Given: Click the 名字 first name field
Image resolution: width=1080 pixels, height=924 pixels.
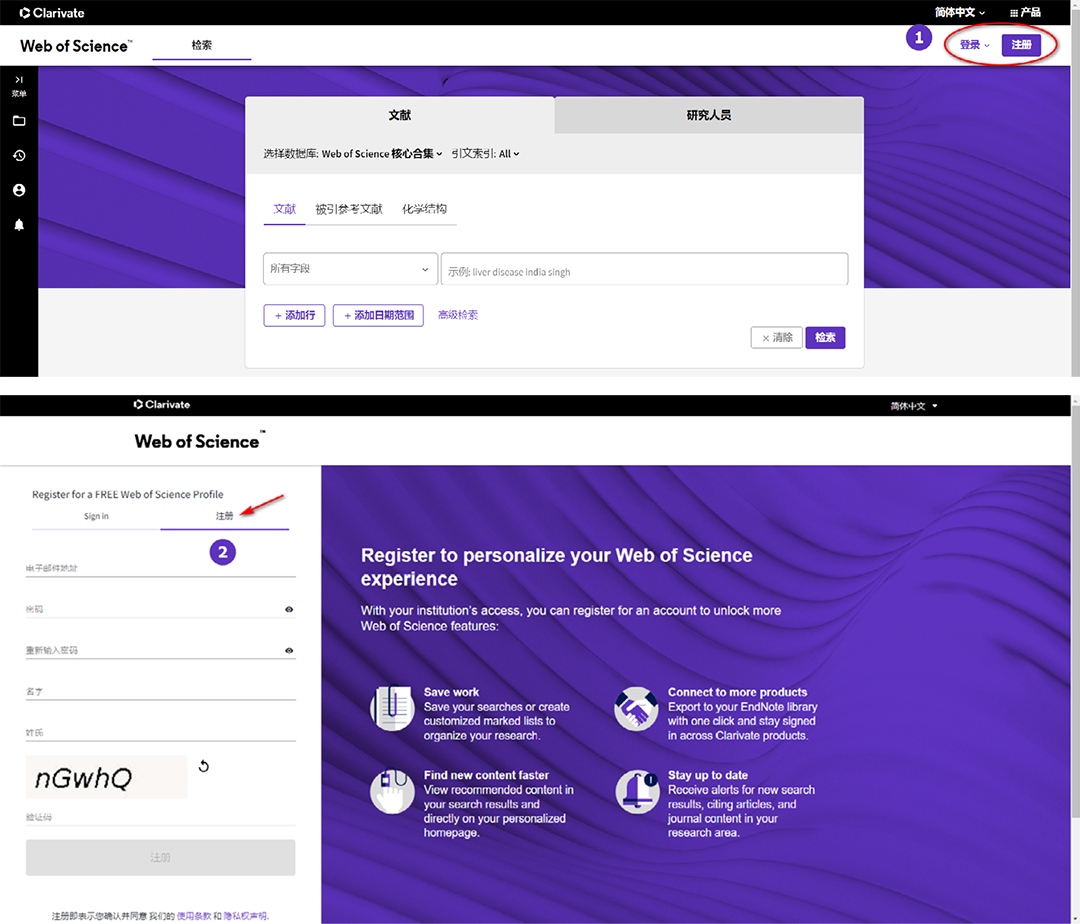Looking at the screenshot, I should pos(160,691).
